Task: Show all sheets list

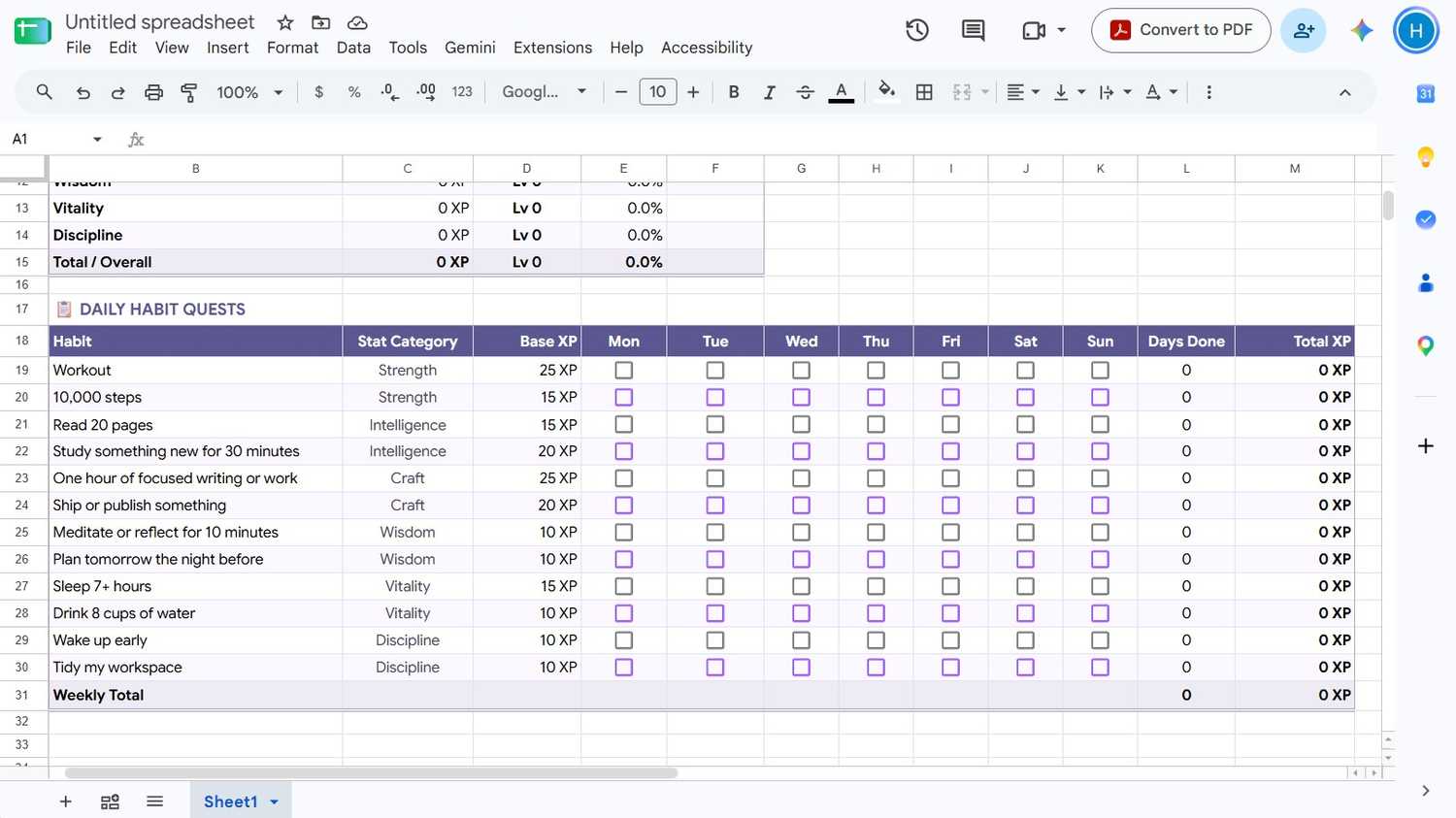Action: pyautogui.click(x=154, y=802)
